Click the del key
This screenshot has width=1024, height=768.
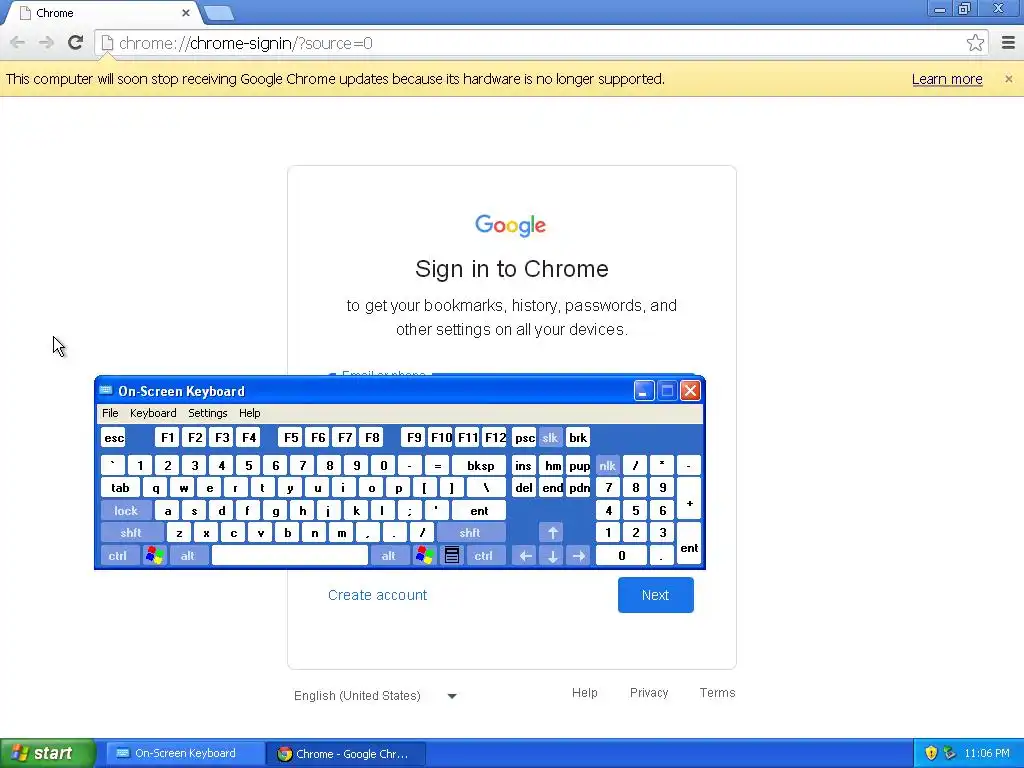click(x=524, y=488)
